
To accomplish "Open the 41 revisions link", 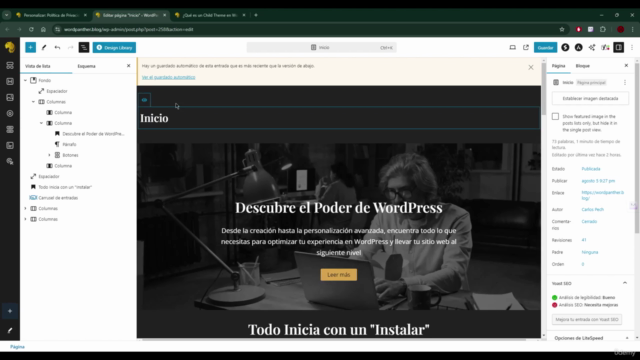I will pyautogui.click(x=584, y=240).
